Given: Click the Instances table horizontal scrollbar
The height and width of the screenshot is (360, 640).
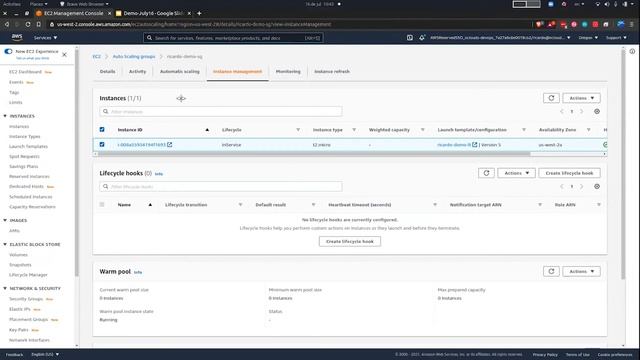Looking at the screenshot, I should tap(314, 154).
